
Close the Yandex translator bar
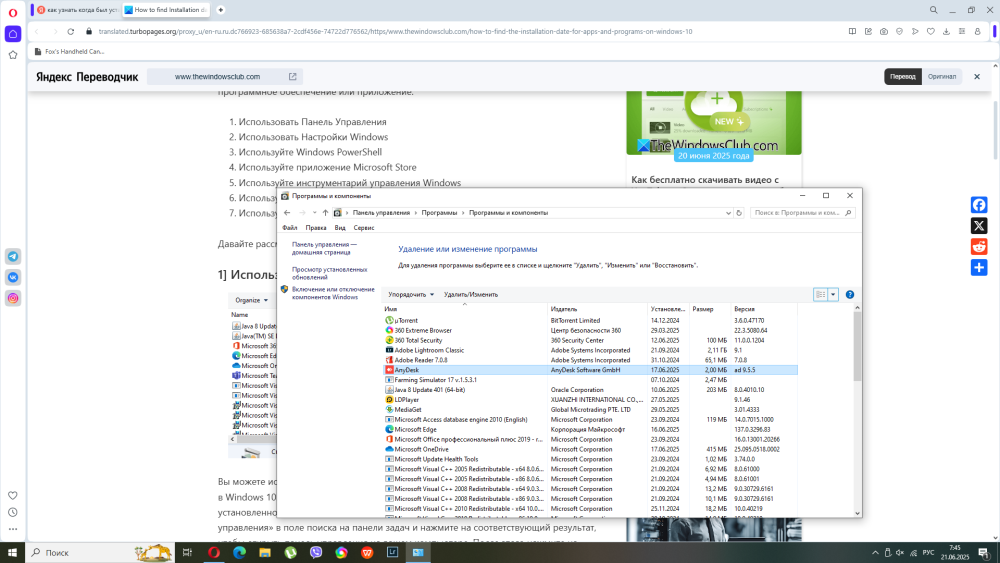[976, 77]
